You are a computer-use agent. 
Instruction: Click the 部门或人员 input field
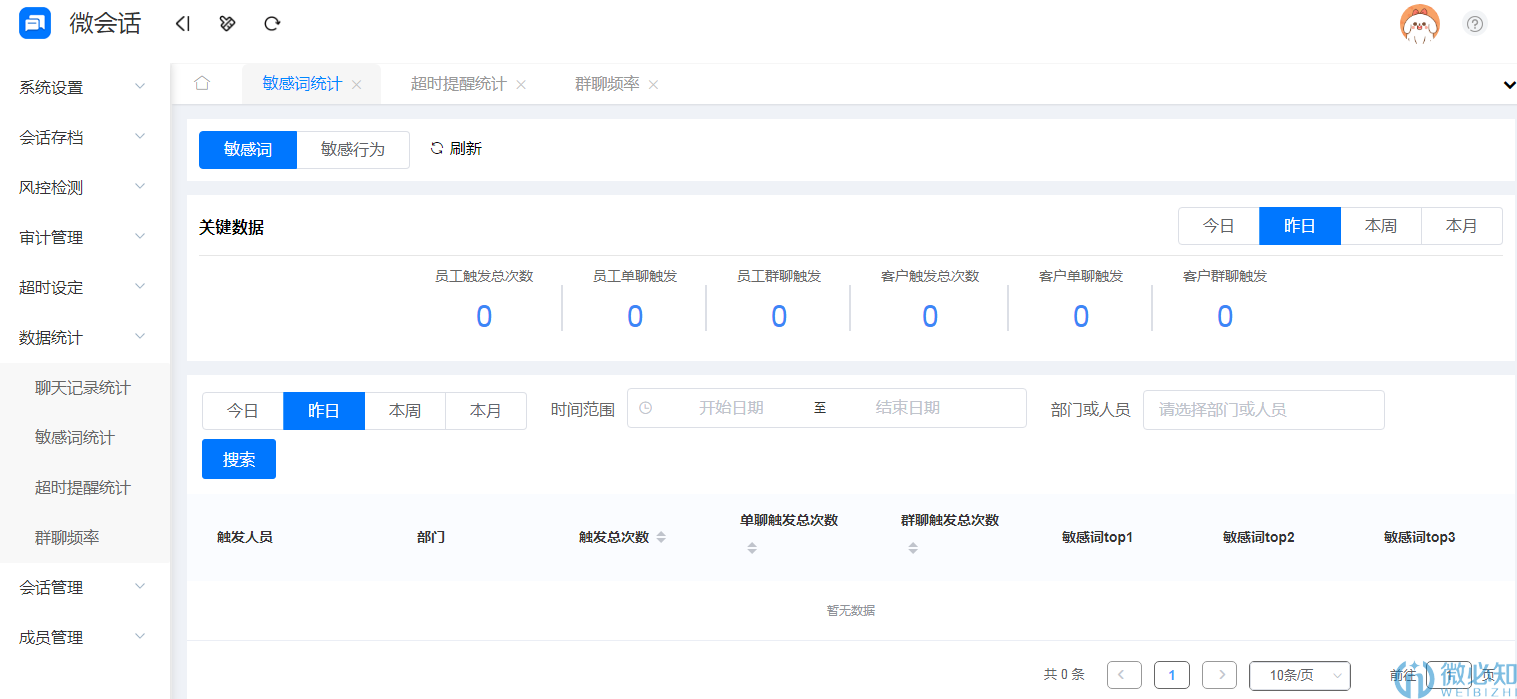pyautogui.click(x=1263, y=409)
